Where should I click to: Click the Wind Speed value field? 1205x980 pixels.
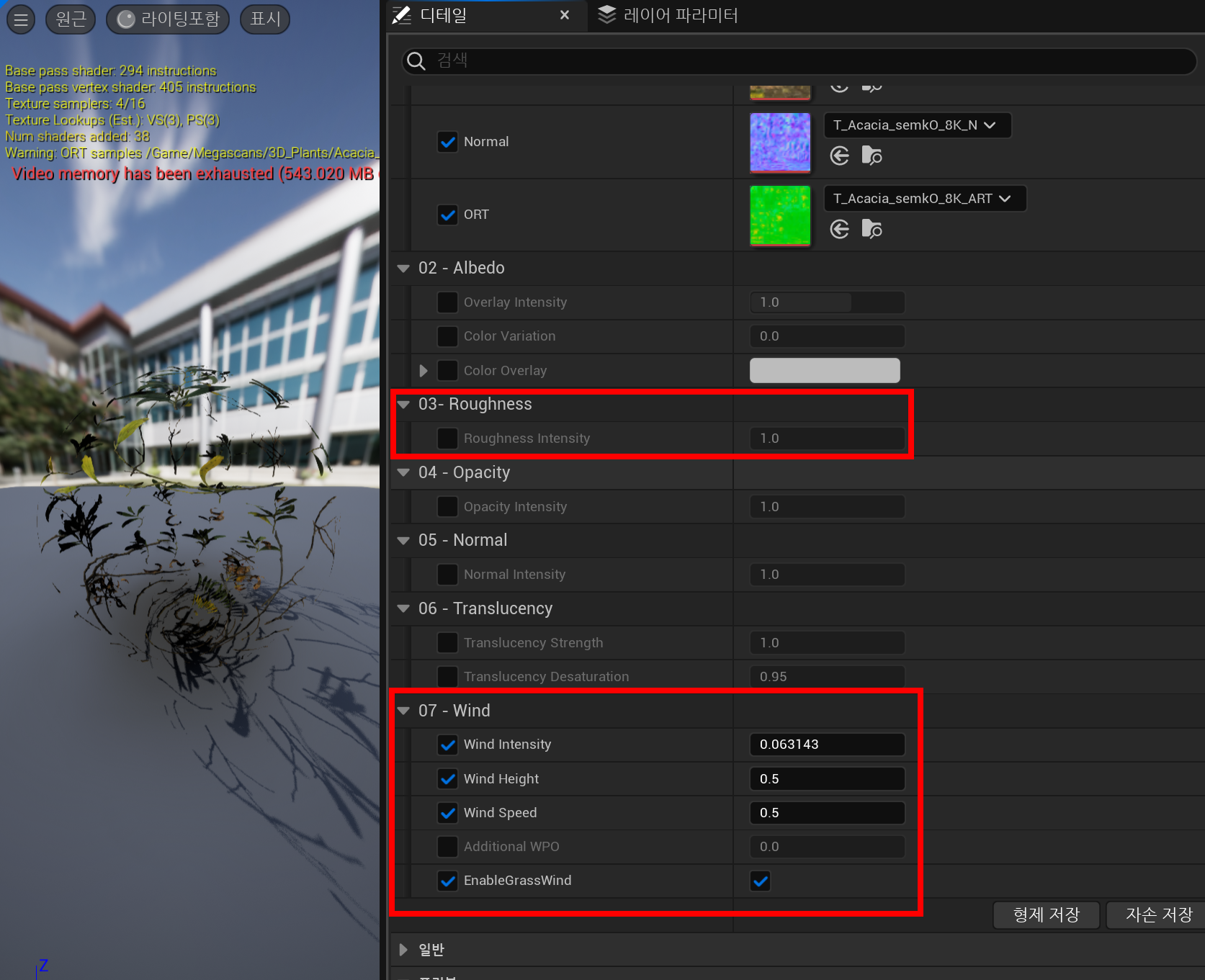[827, 813]
